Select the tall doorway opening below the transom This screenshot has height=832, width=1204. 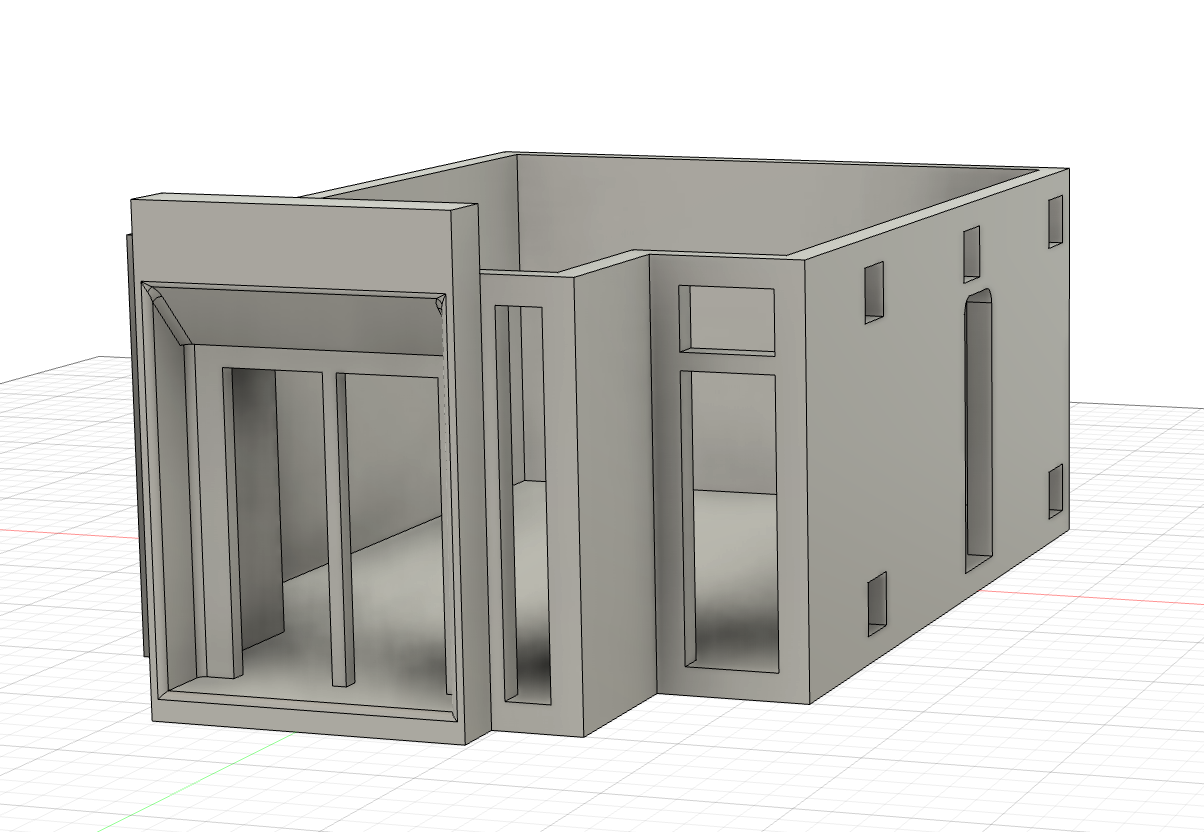coord(729,521)
